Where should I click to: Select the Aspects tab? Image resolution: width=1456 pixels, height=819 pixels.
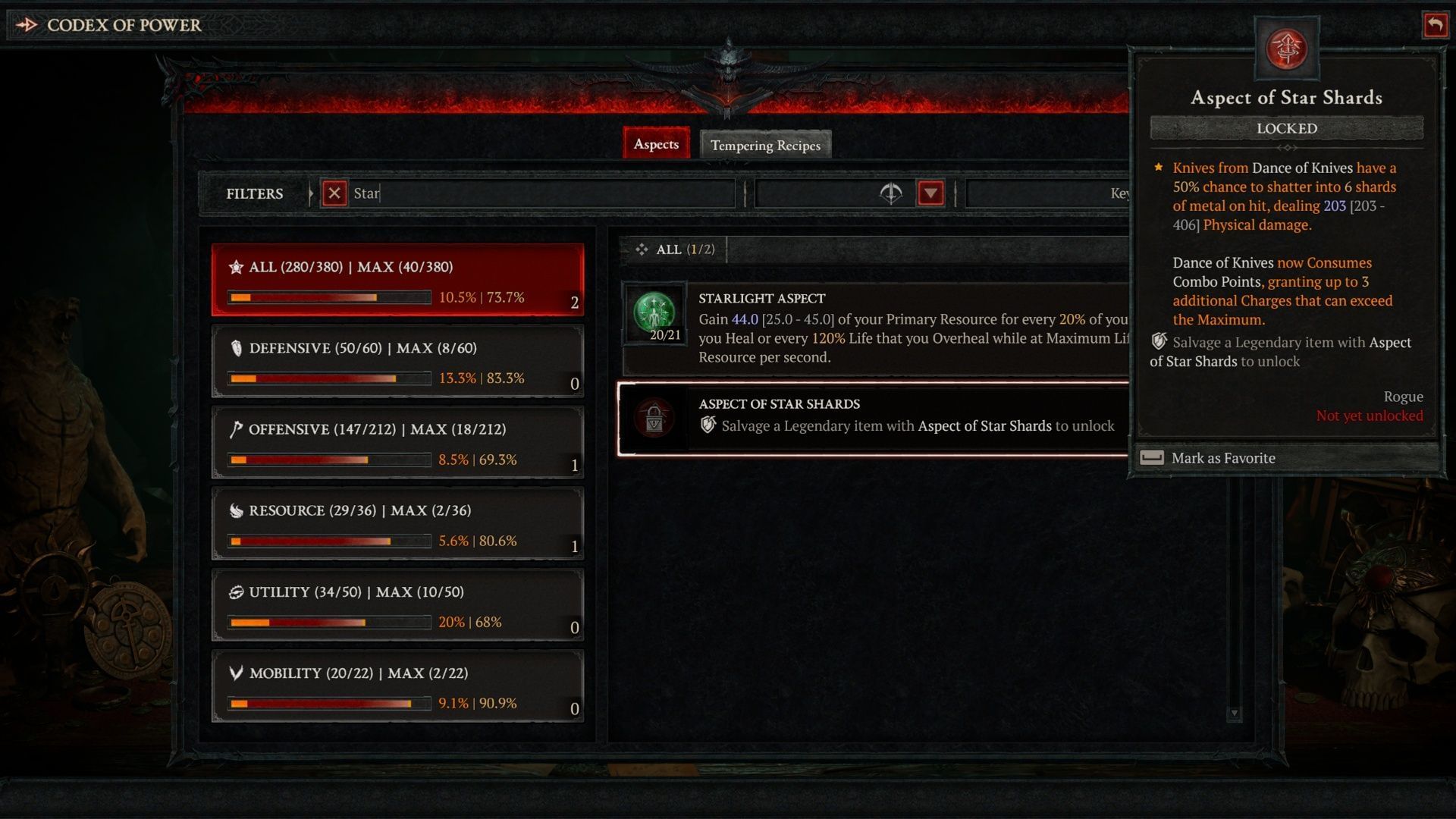tap(656, 143)
